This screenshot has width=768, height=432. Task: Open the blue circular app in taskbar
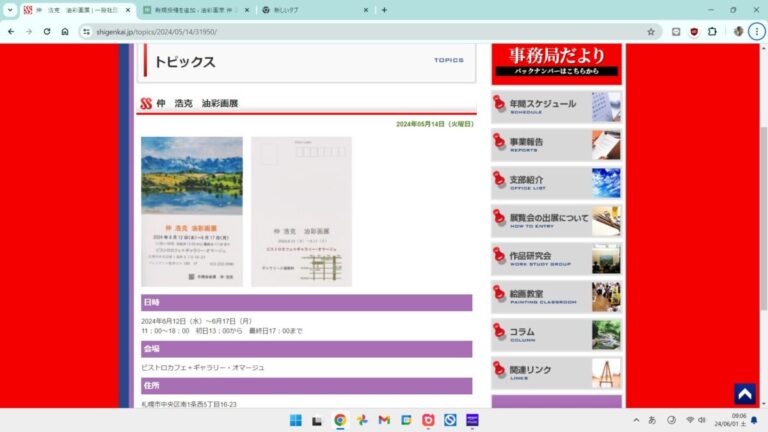pyautogui.click(x=450, y=420)
